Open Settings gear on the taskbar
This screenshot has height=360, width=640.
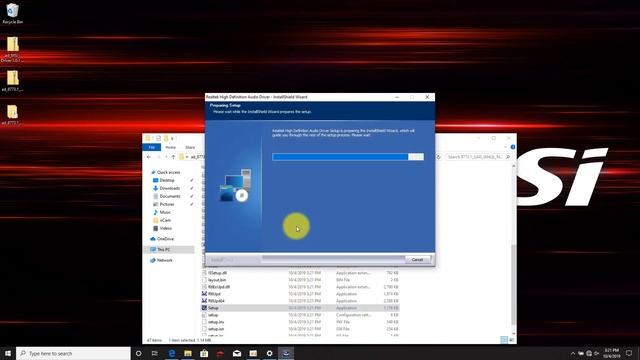(x=269, y=353)
